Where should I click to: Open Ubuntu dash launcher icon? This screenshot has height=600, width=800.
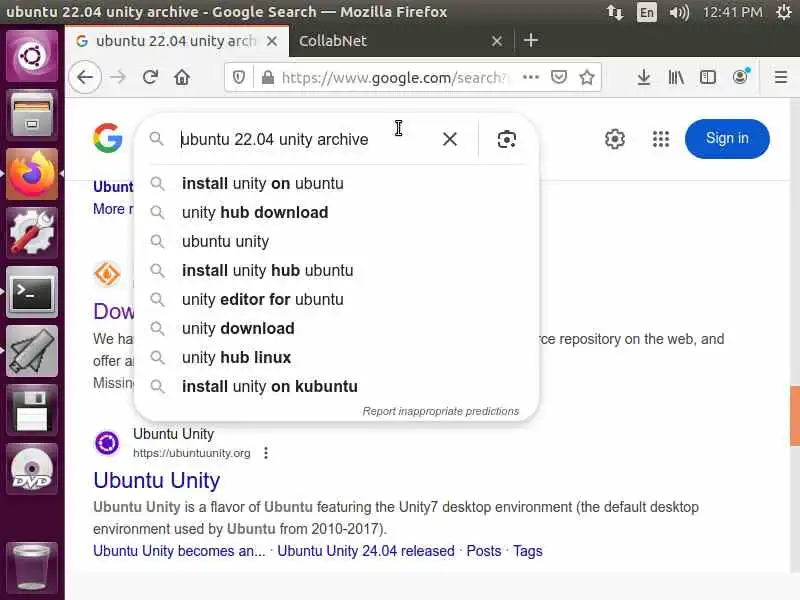pos(32,56)
